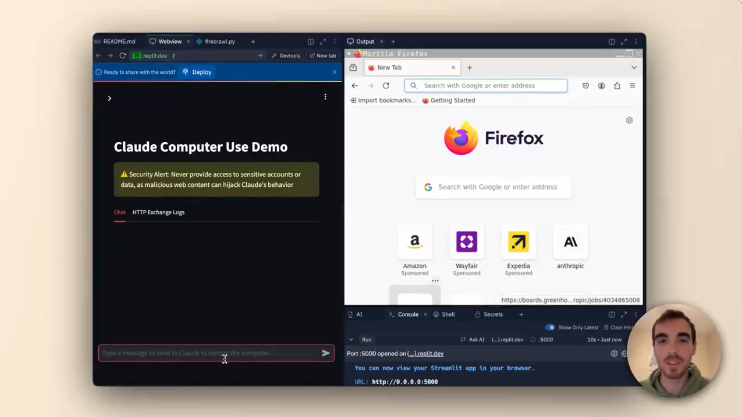
Task: Click the Webview back arrow
Action: (x=98, y=56)
